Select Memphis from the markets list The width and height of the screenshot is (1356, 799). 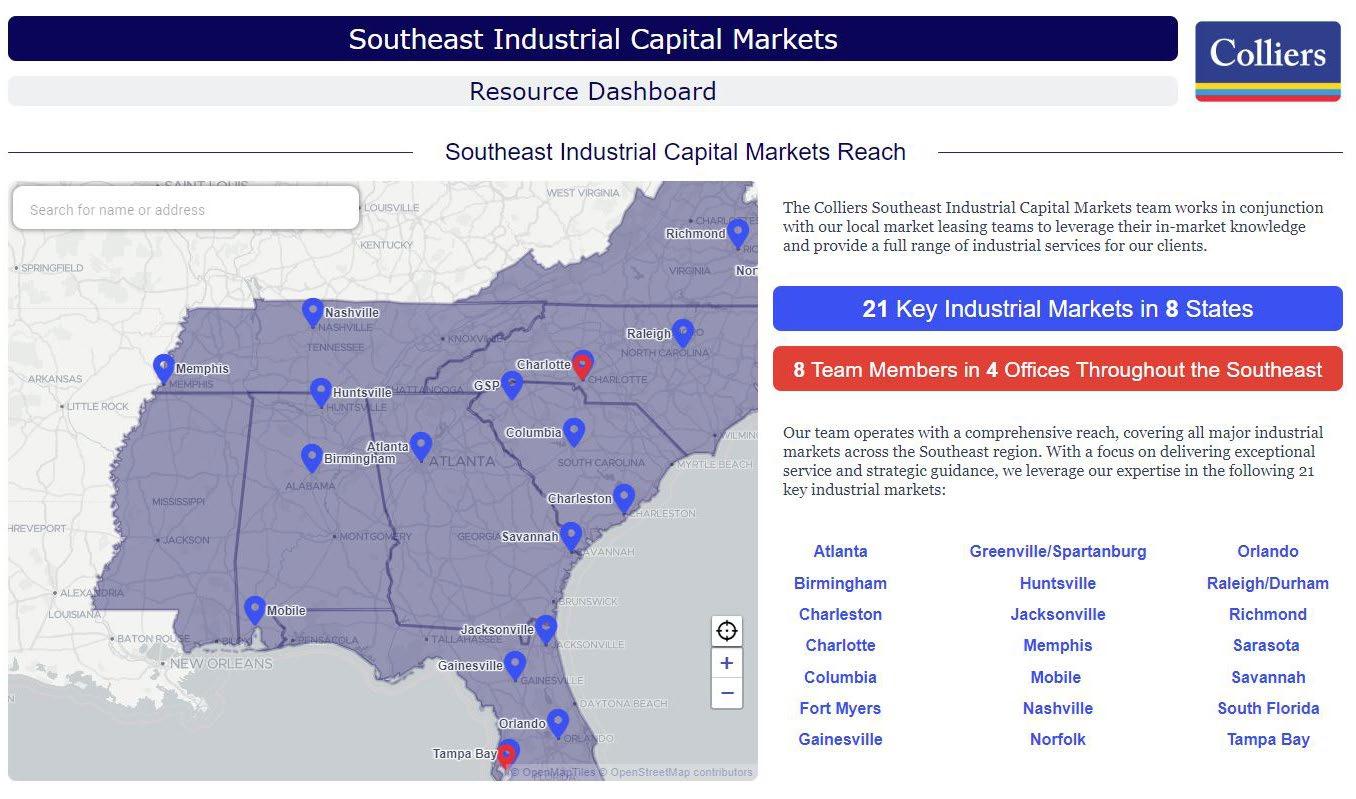pos(1058,645)
